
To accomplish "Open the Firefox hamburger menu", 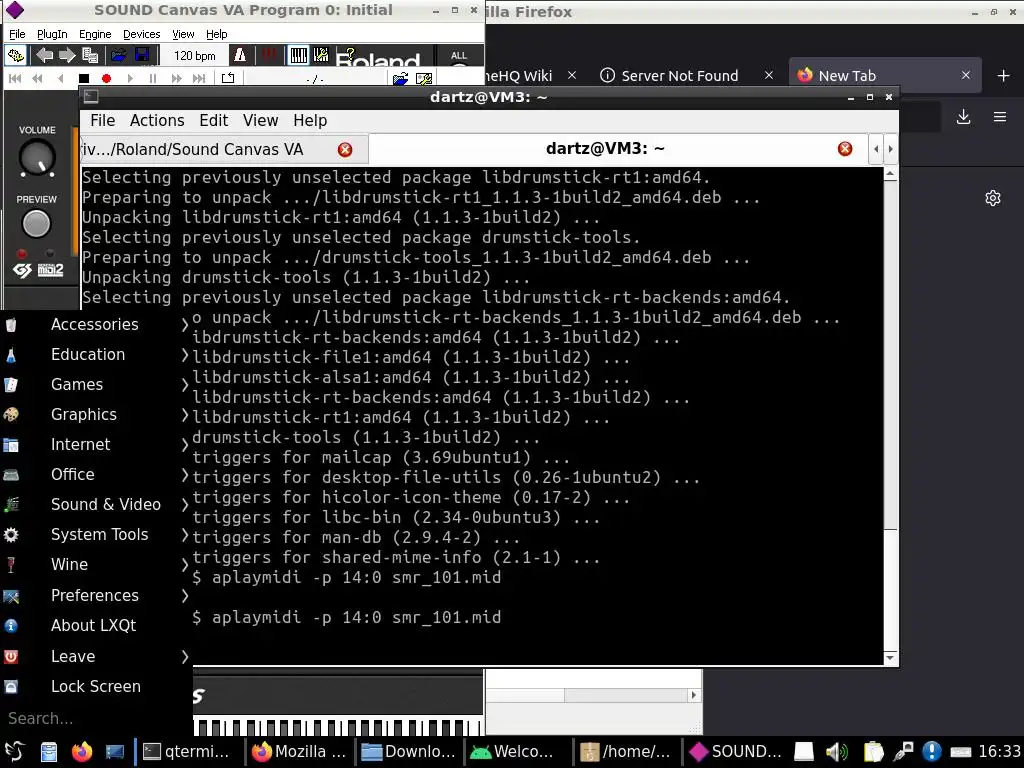I will [x=1000, y=118].
